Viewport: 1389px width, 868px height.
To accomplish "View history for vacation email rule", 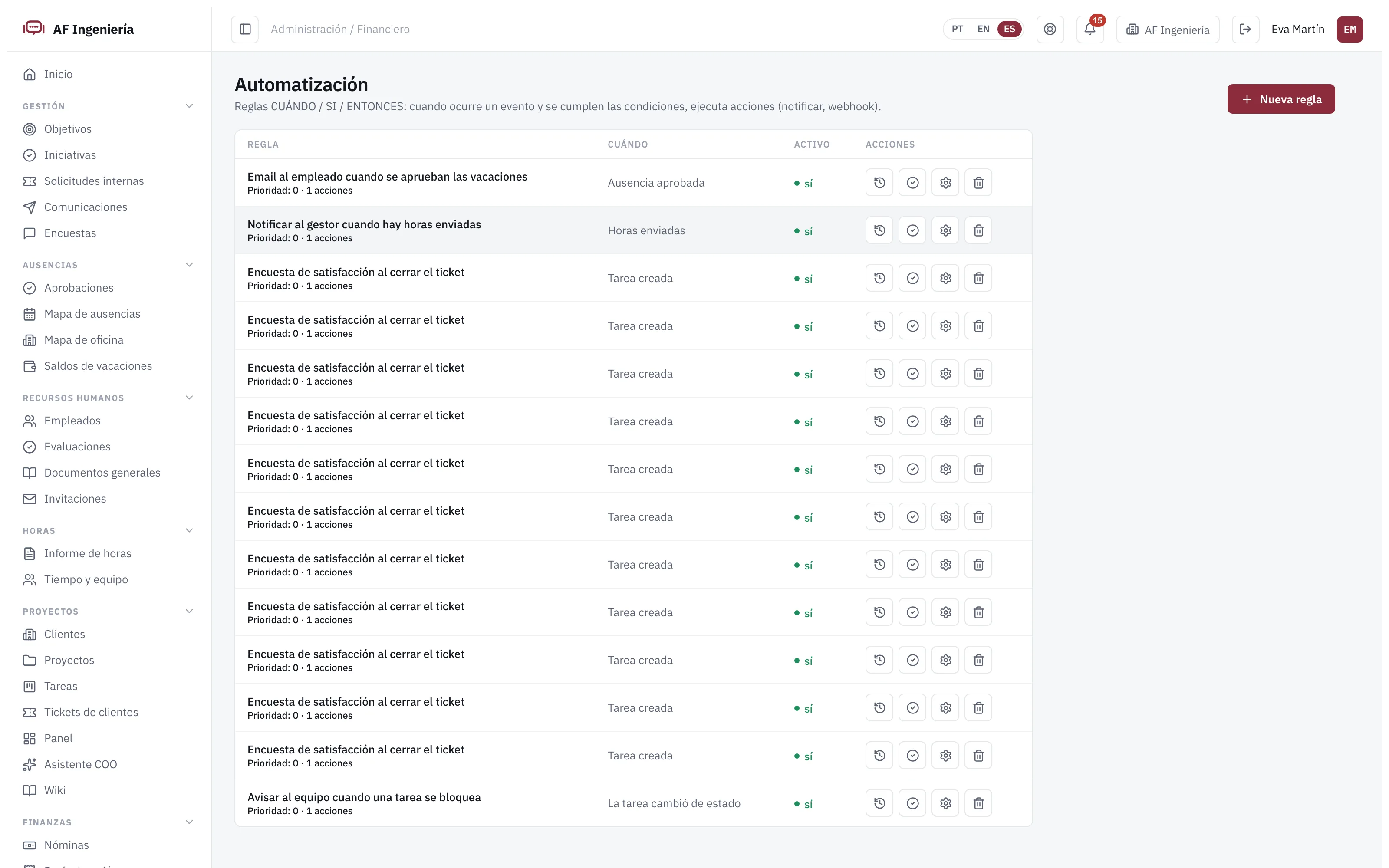I will (x=879, y=183).
